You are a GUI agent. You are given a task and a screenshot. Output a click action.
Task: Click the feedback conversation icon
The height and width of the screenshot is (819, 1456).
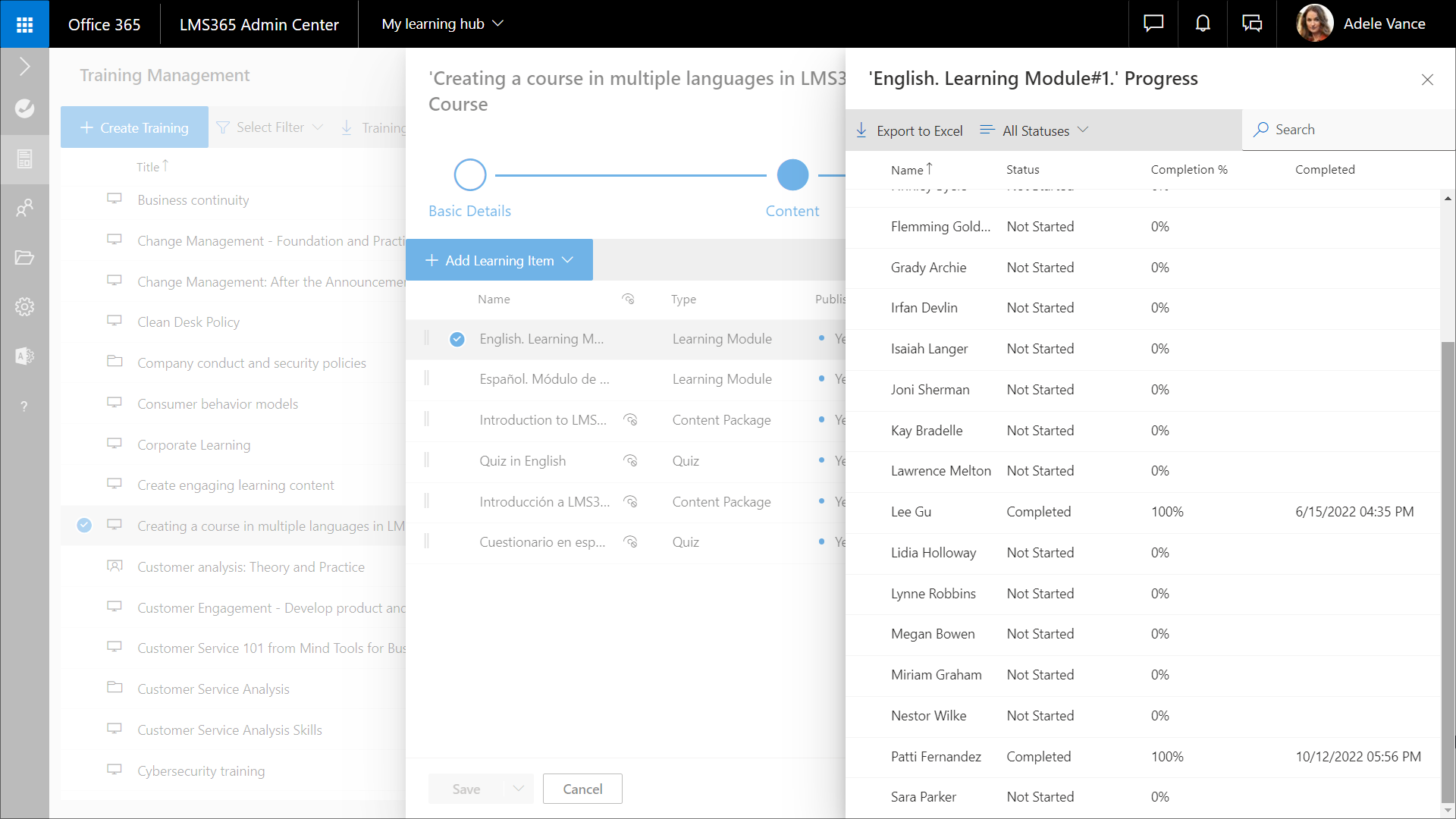tap(1252, 24)
